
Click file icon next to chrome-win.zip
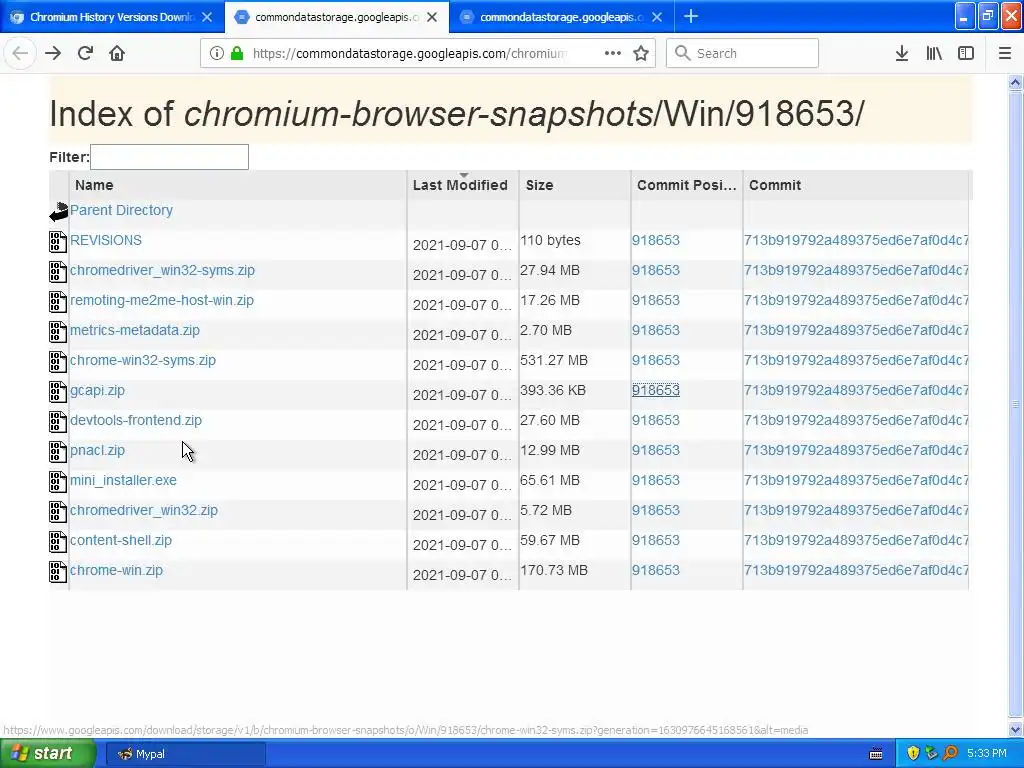(57, 571)
